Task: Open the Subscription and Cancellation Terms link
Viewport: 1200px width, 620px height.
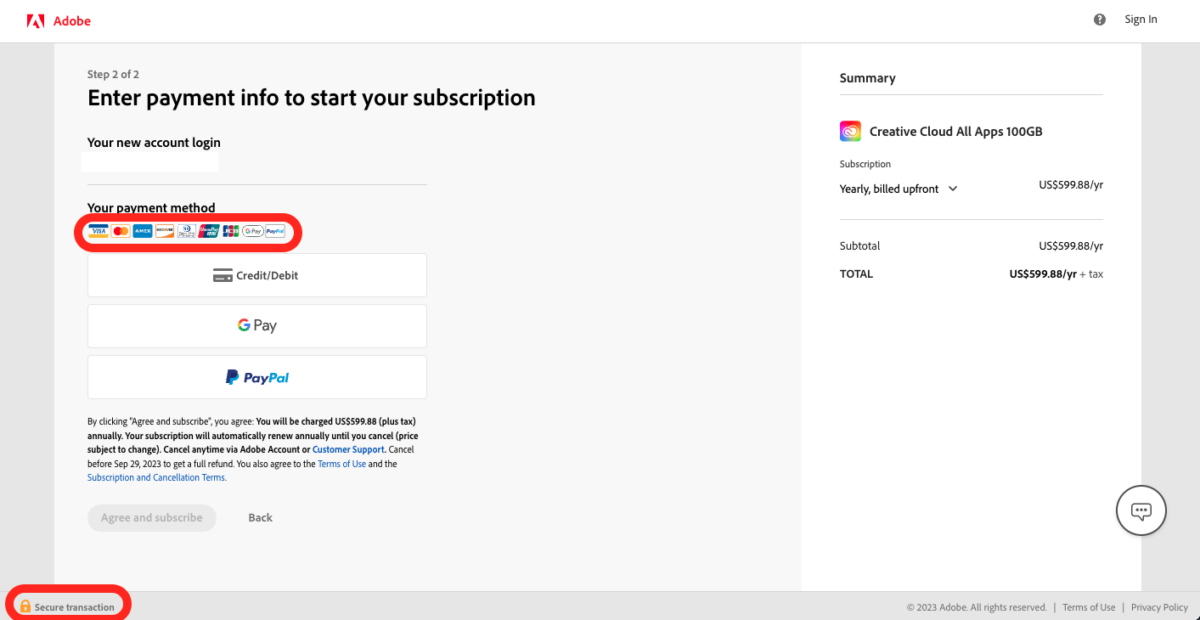Action: click(x=155, y=477)
